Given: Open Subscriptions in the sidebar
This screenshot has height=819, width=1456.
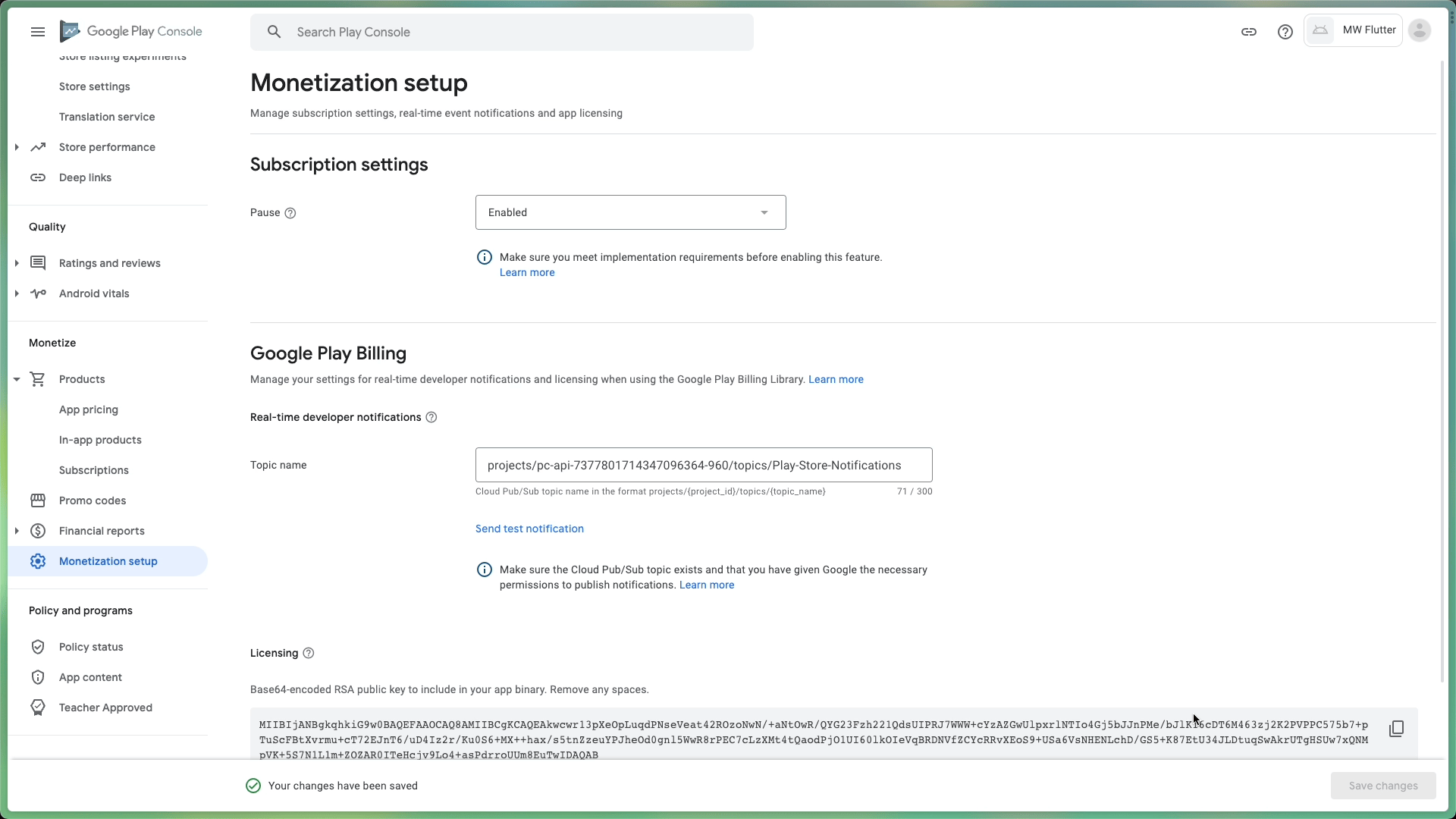Looking at the screenshot, I should click(x=94, y=470).
